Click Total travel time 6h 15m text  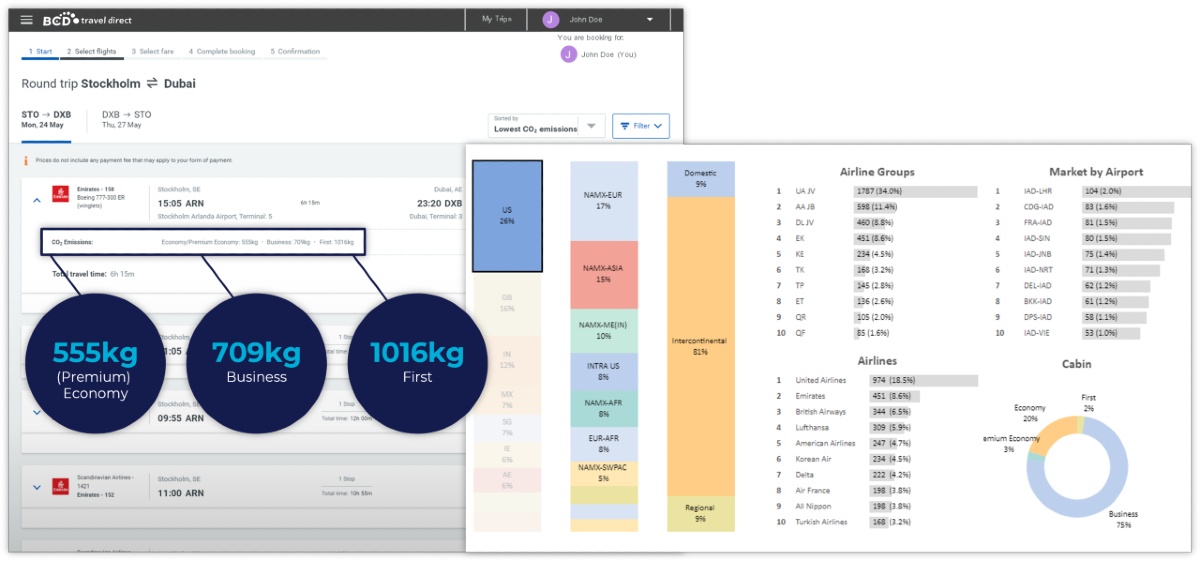click(93, 274)
